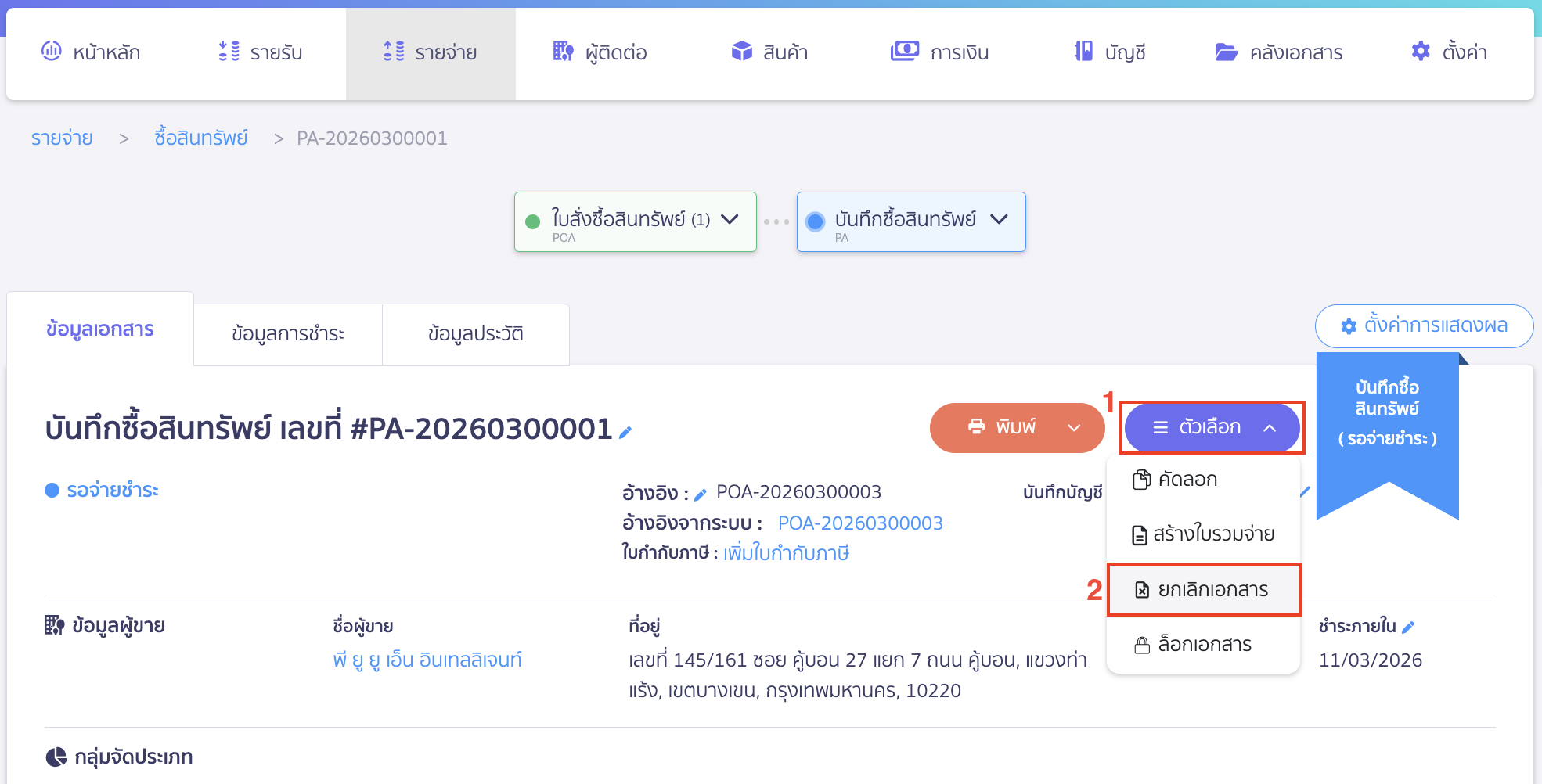Viewport: 1542px width, 784px height.
Task: Choose คัดลอก in the options menu
Action: tap(1187, 480)
